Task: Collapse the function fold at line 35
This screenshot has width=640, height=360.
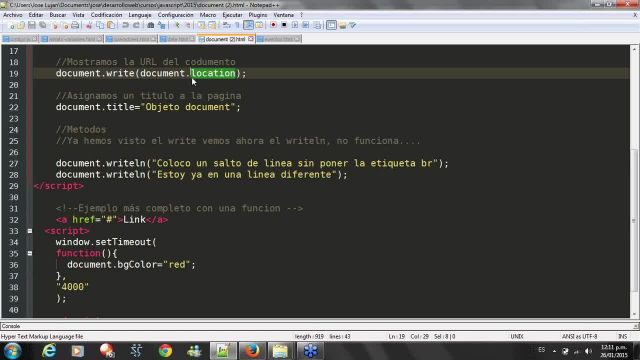Action: [x=30, y=253]
